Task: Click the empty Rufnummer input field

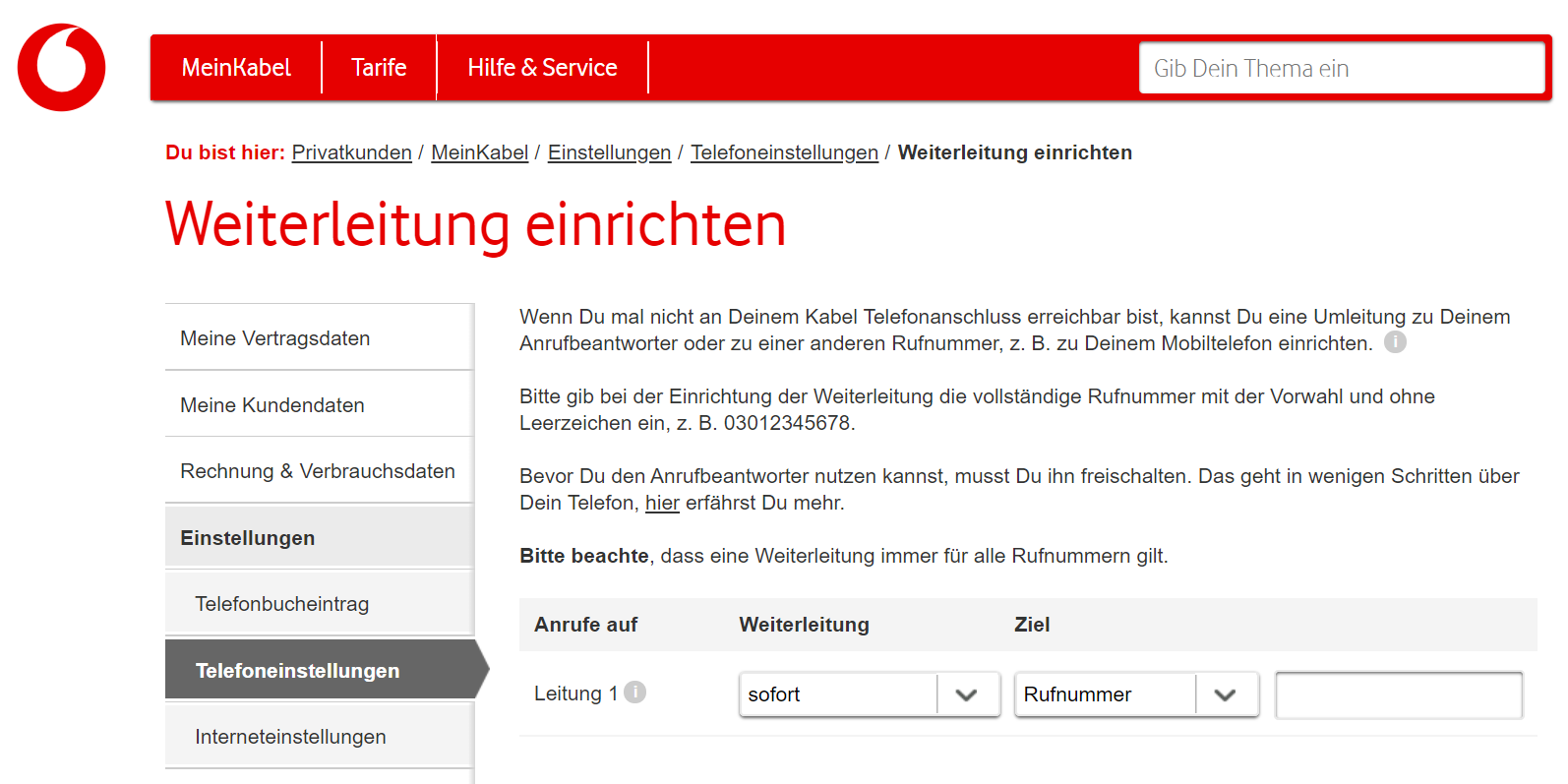Action: (x=1399, y=694)
